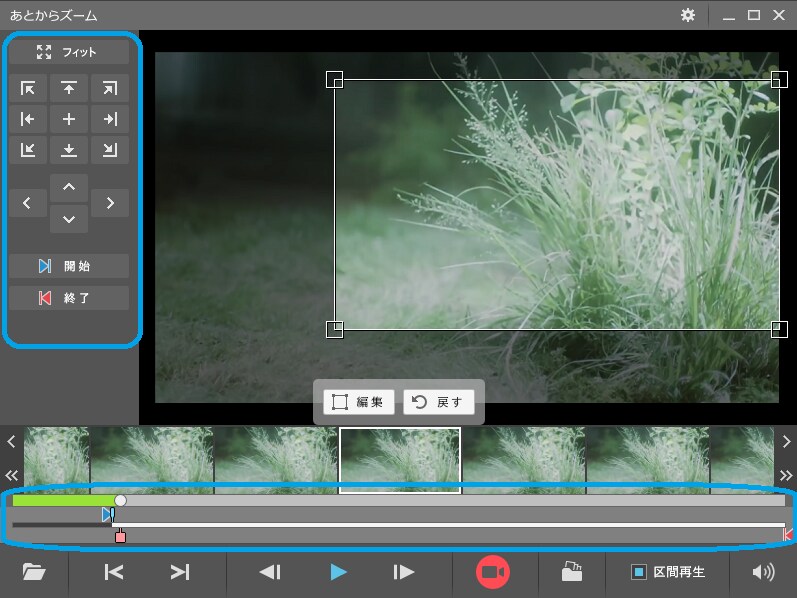
Task: Nudge zoom frame right with chevron
Action: point(110,203)
